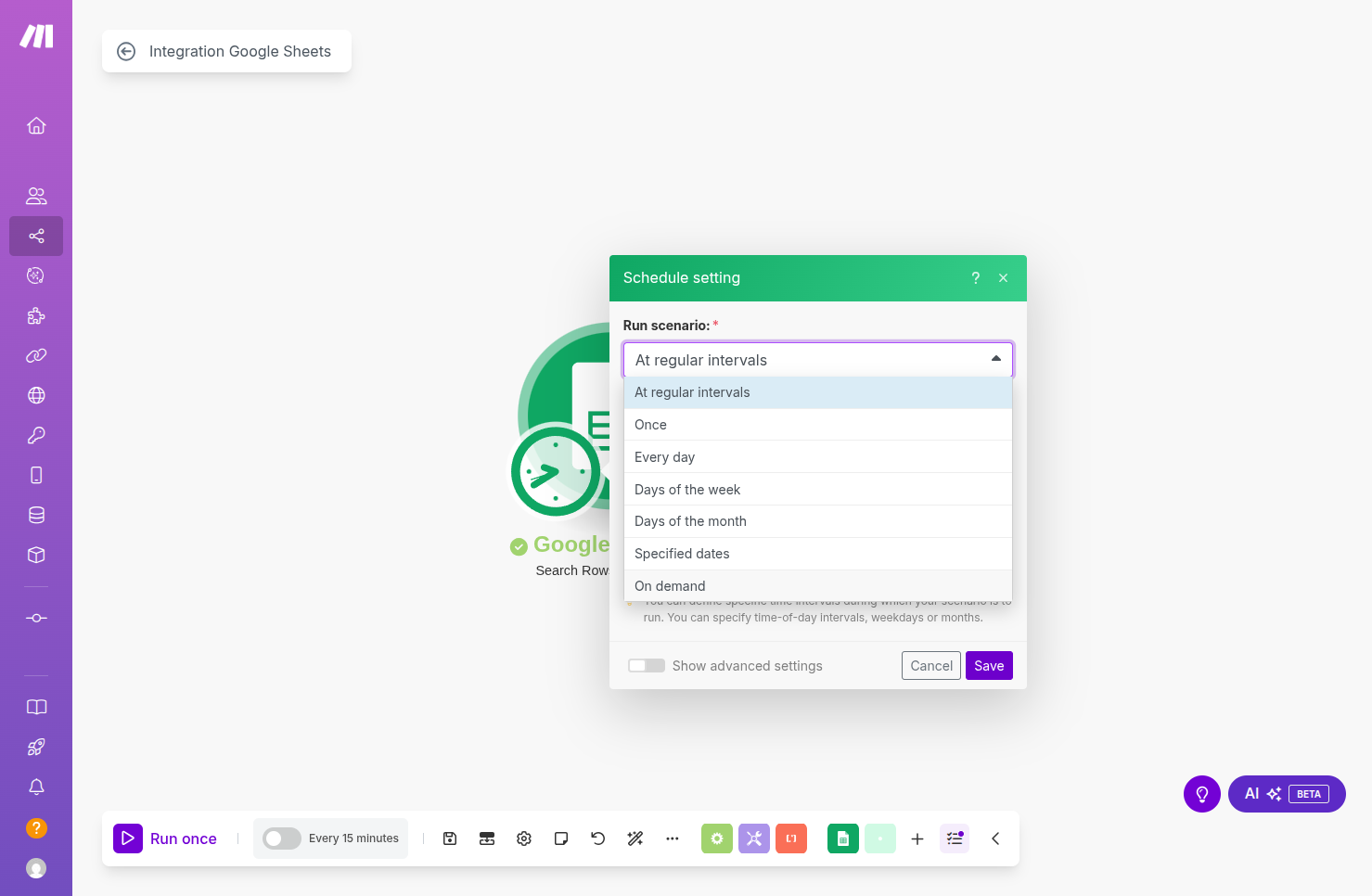Open the orange help question mark icon
This screenshot has width=1372, height=896.
(x=36, y=827)
